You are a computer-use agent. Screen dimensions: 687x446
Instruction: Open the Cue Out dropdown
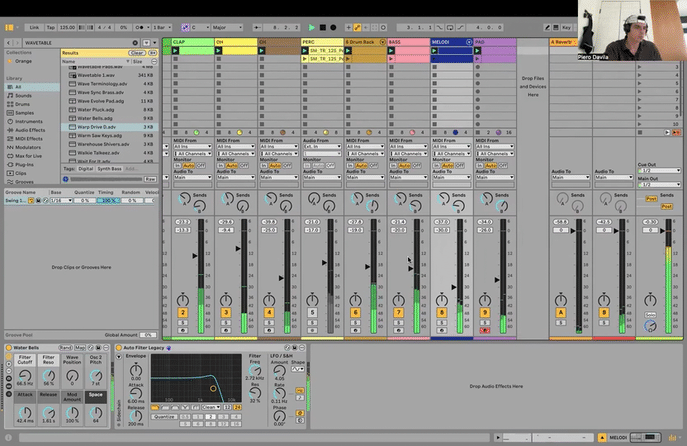pos(659,170)
